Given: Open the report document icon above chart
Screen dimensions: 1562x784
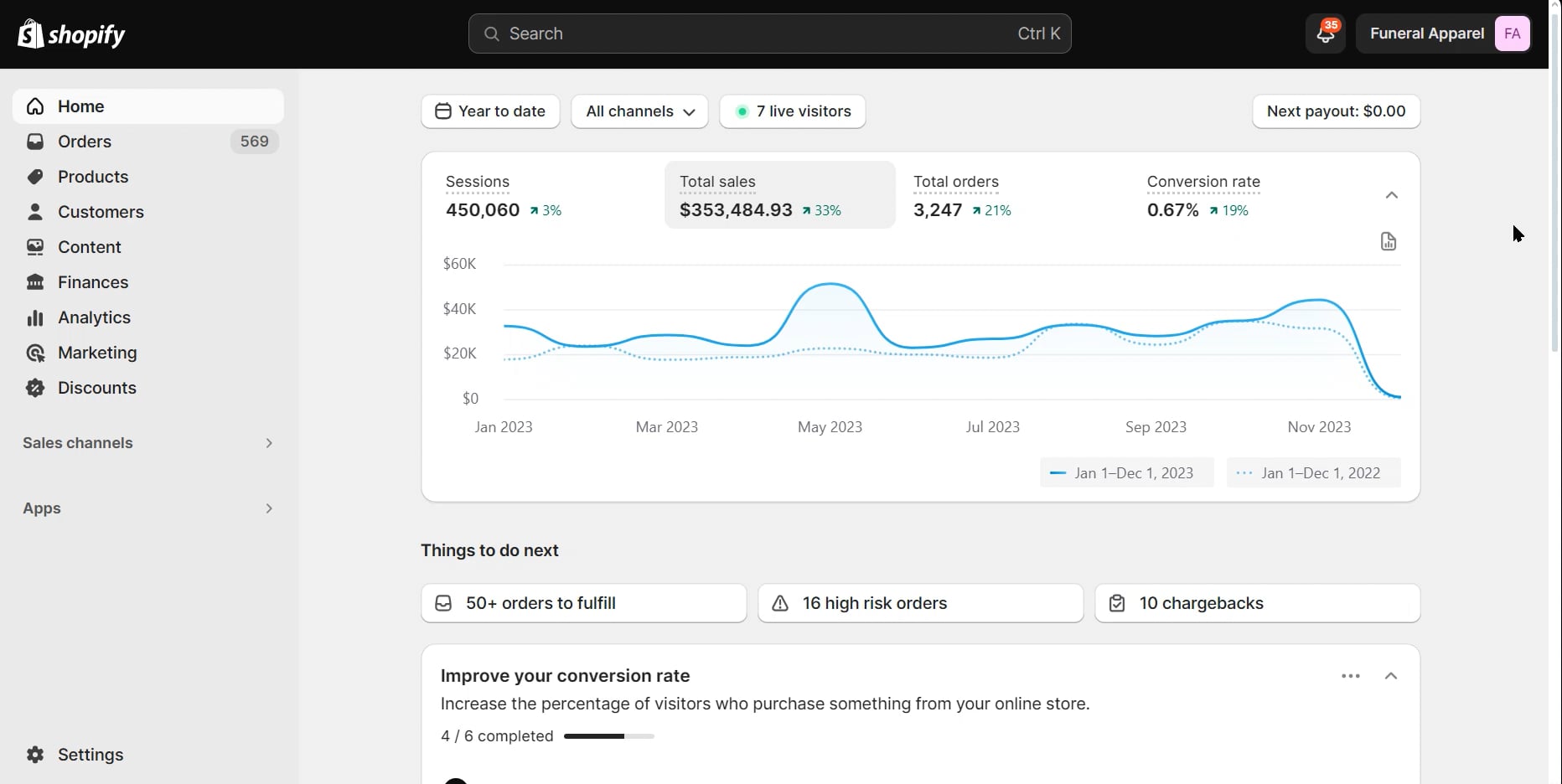Looking at the screenshot, I should pos(1389,241).
